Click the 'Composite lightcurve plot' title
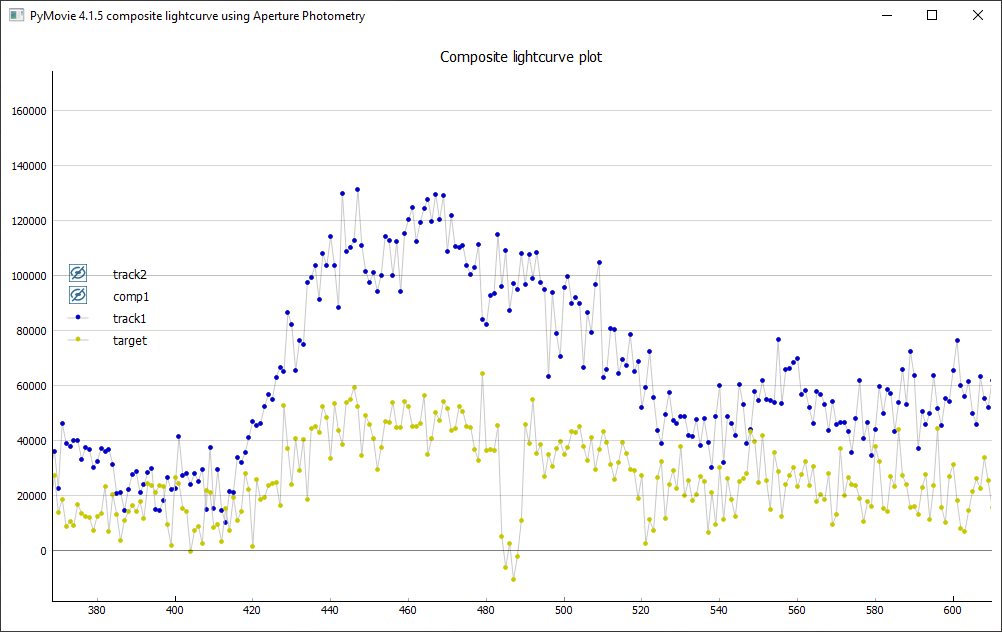Screen dimensions: 1002x632 (521, 57)
